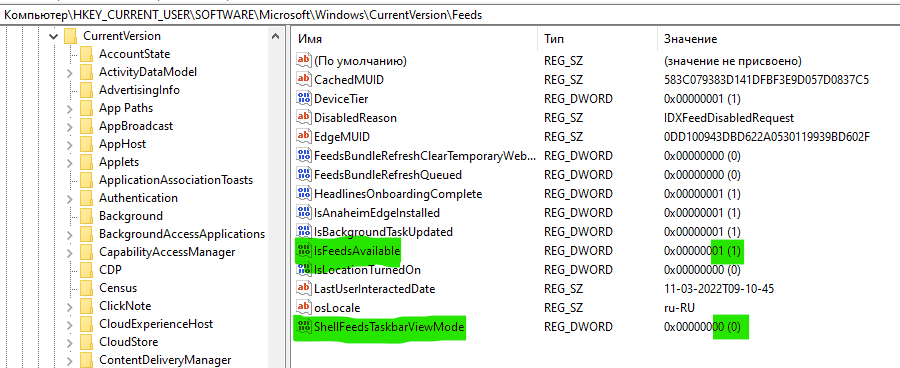Expand the Authentication registry key
The height and width of the screenshot is (368, 900).
click(69, 199)
